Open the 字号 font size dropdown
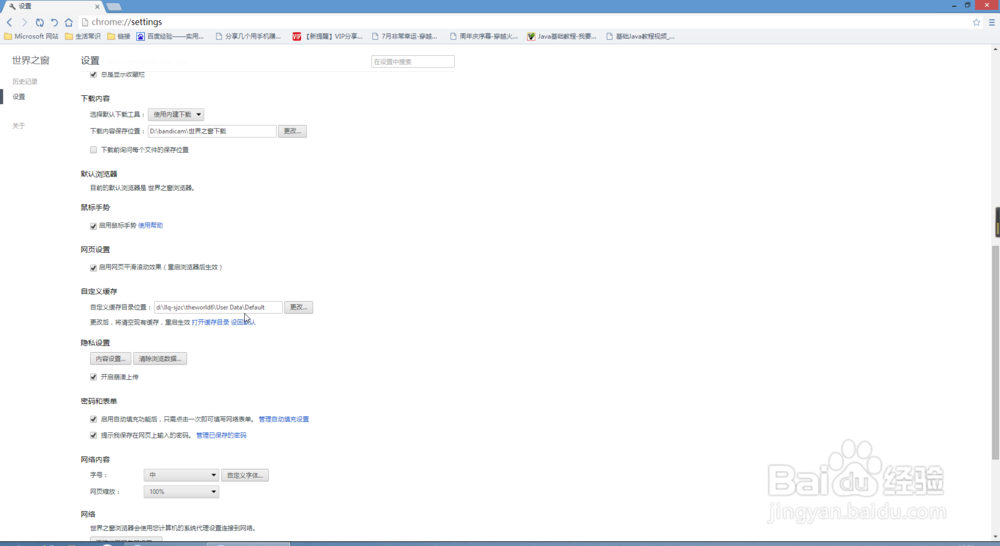The height and width of the screenshot is (546, 1000). tap(181, 475)
